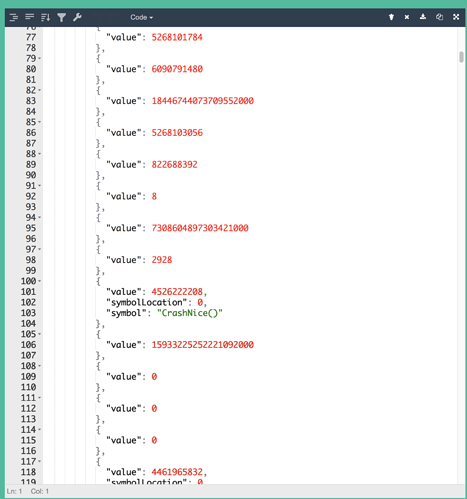Click the "CrashNice()" string
467x499 pixels.
pyautogui.click(x=190, y=313)
